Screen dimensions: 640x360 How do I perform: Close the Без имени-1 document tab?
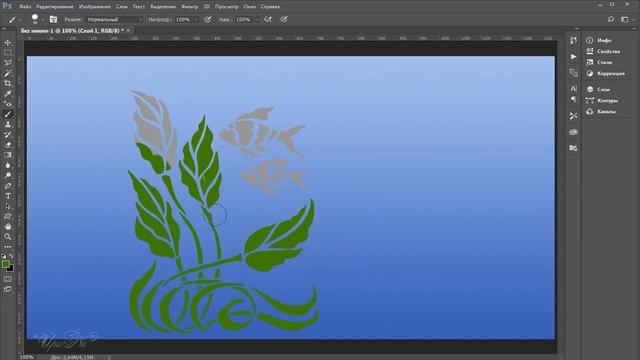[x=128, y=31]
